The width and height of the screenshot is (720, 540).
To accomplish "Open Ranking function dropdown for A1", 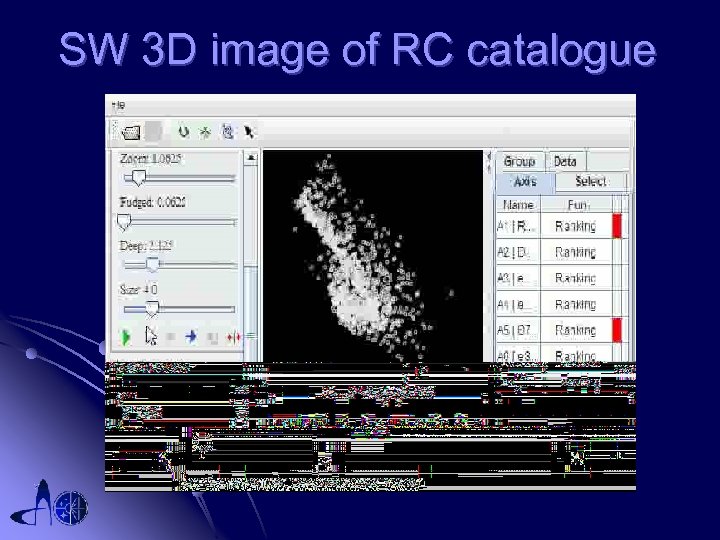I will pos(576,226).
